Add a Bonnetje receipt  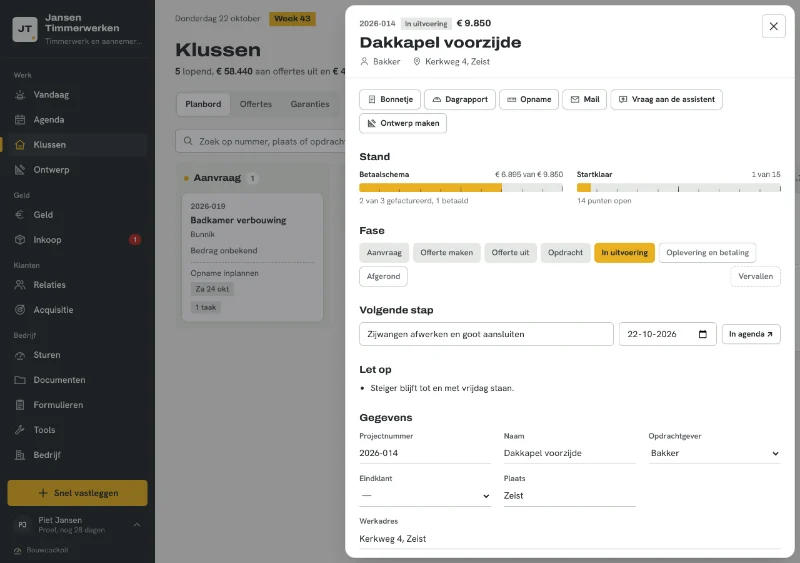click(390, 99)
